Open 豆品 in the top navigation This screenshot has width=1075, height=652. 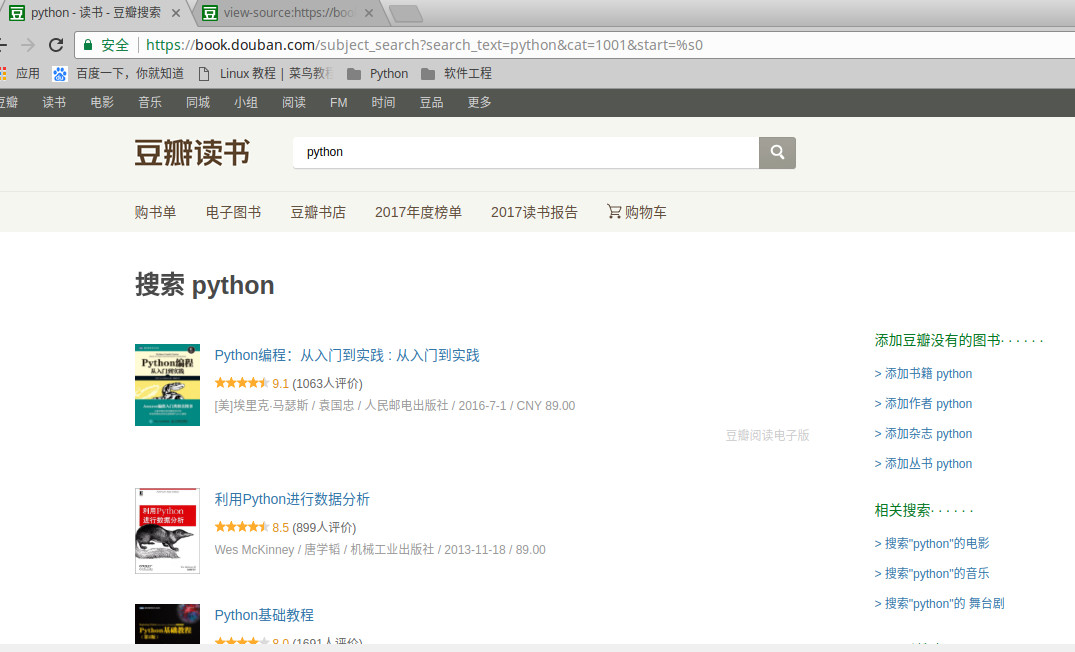click(x=431, y=102)
